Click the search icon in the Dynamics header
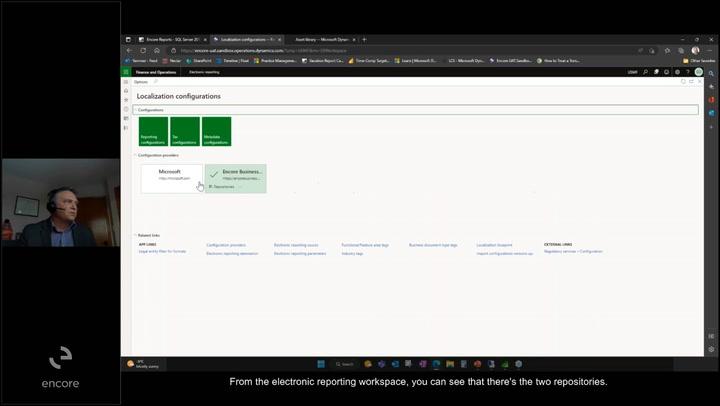This screenshot has height=406, width=720. 646,72
